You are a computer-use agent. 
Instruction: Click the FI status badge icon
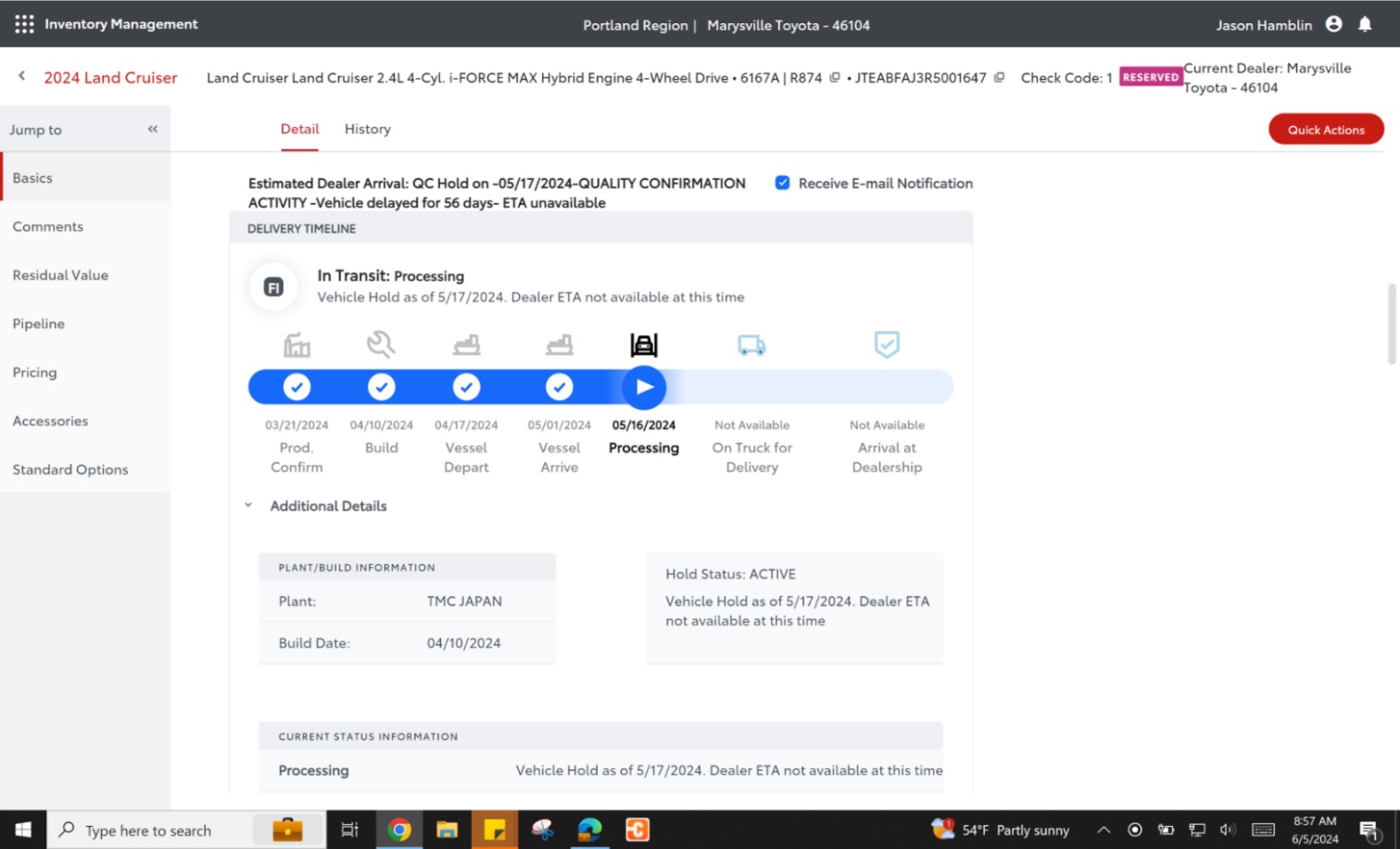coord(273,287)
